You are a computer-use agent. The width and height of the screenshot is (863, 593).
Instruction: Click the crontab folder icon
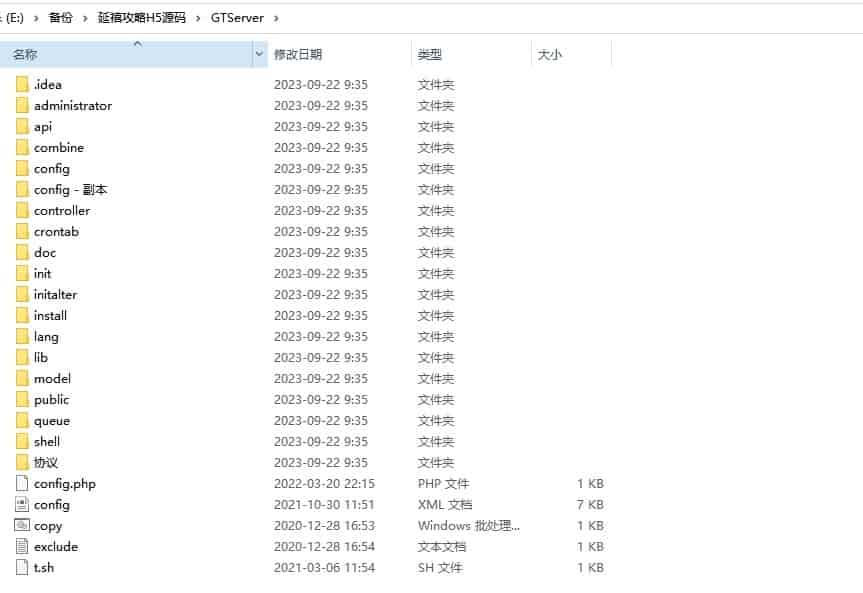point(22,231)
